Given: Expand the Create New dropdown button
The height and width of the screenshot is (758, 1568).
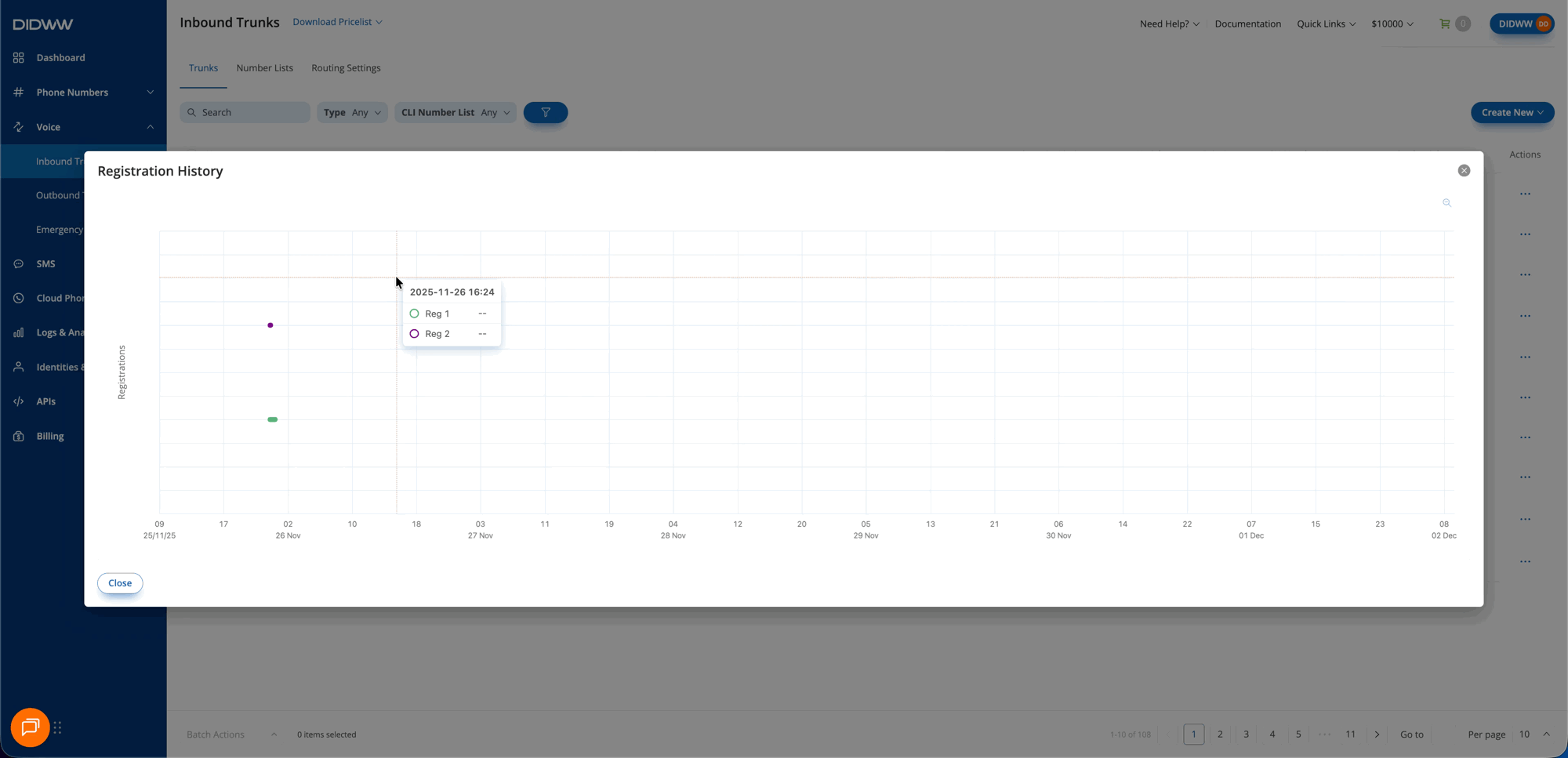Looking at the screenshot, I should tap(1512, 113).
